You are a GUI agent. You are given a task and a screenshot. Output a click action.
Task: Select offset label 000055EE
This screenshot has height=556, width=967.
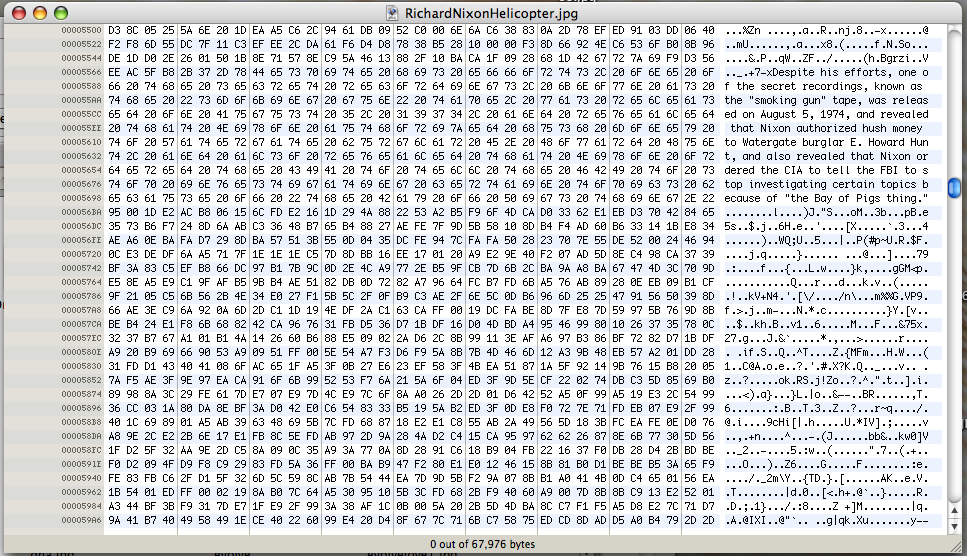[x=81, y=128]
